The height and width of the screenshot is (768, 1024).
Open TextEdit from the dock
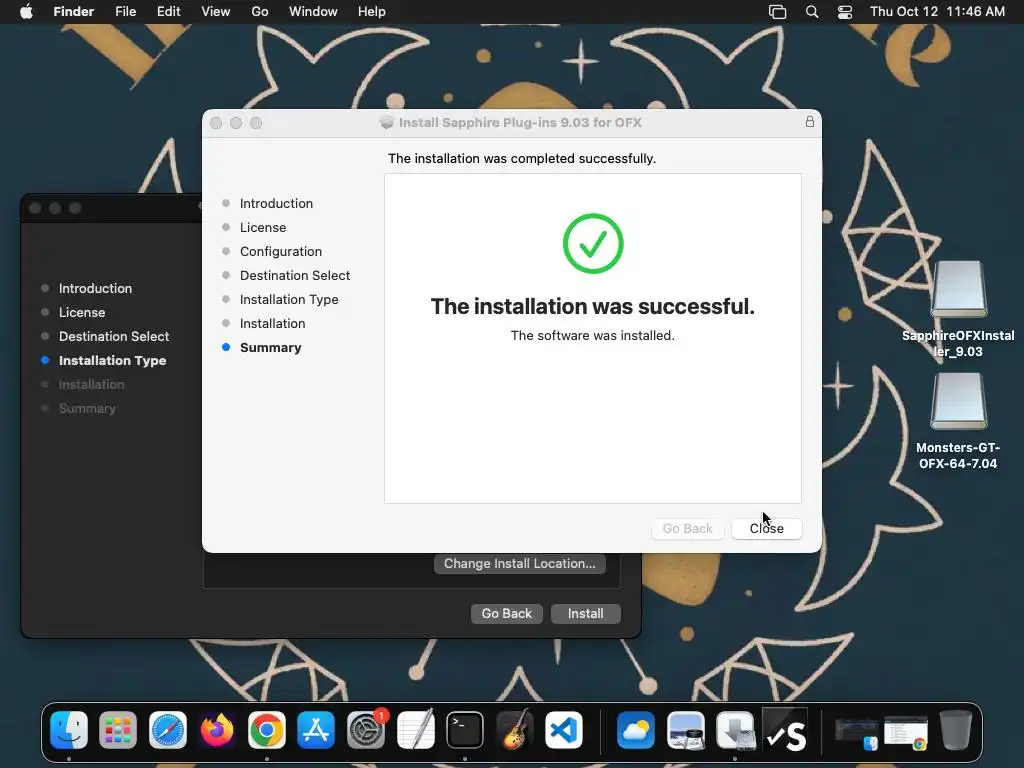click(x=415, y=729)
